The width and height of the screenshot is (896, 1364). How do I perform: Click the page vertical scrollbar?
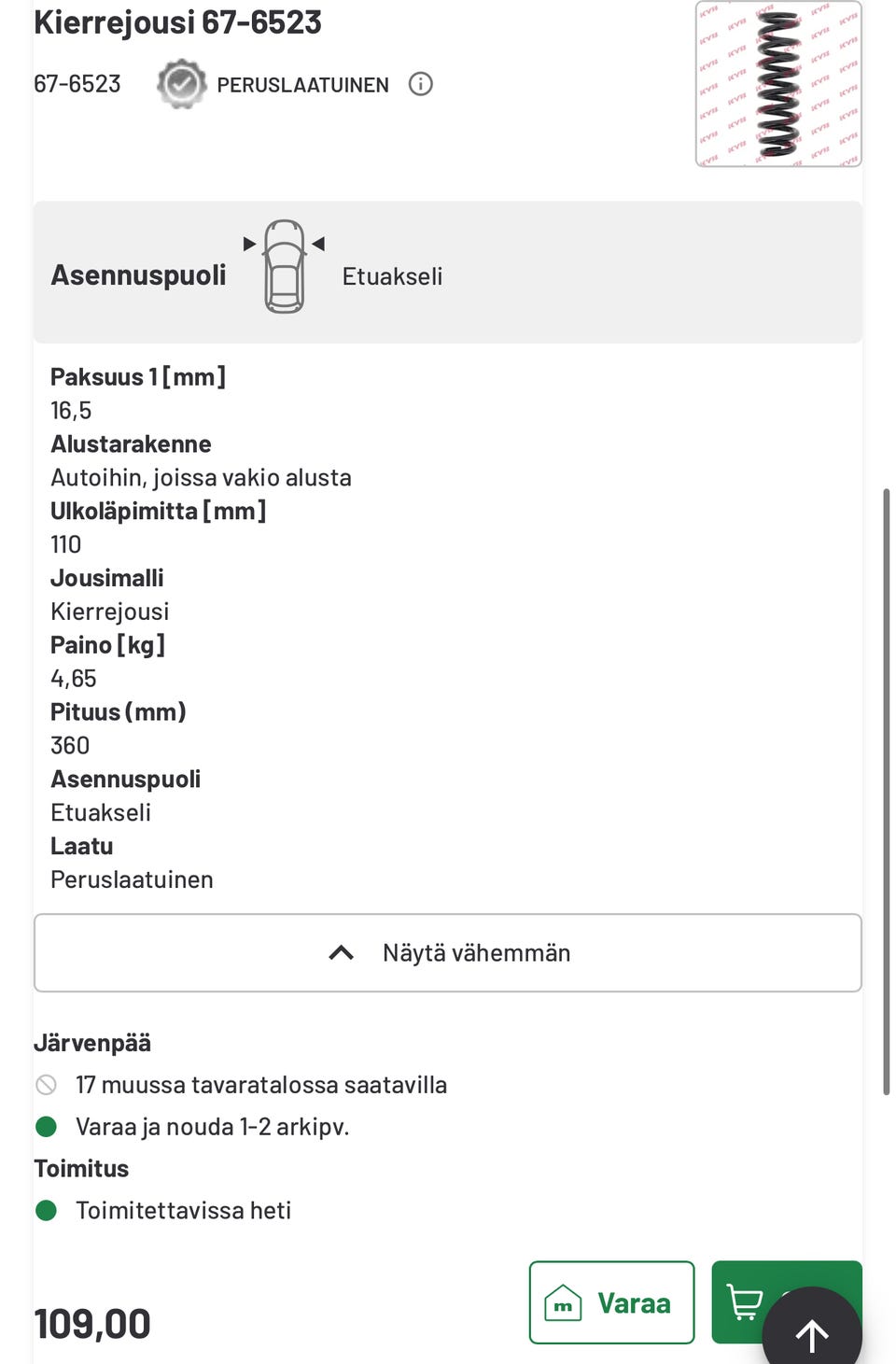coord(886,791)
